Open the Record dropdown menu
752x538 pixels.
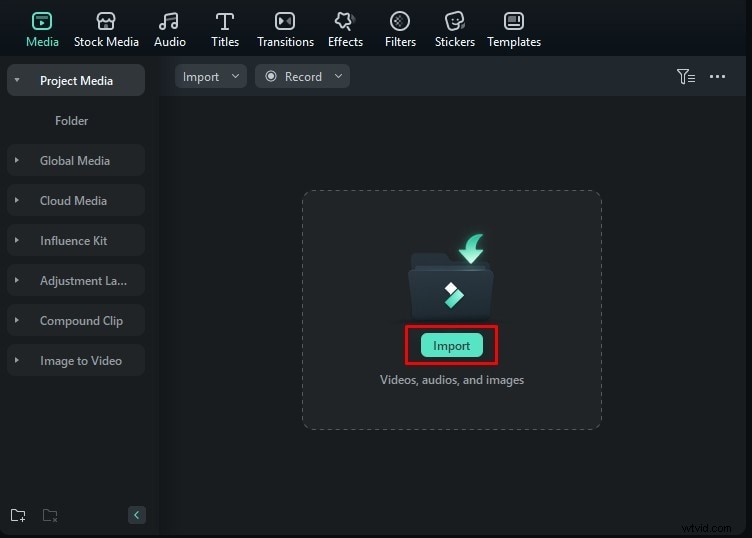(301, 76)
